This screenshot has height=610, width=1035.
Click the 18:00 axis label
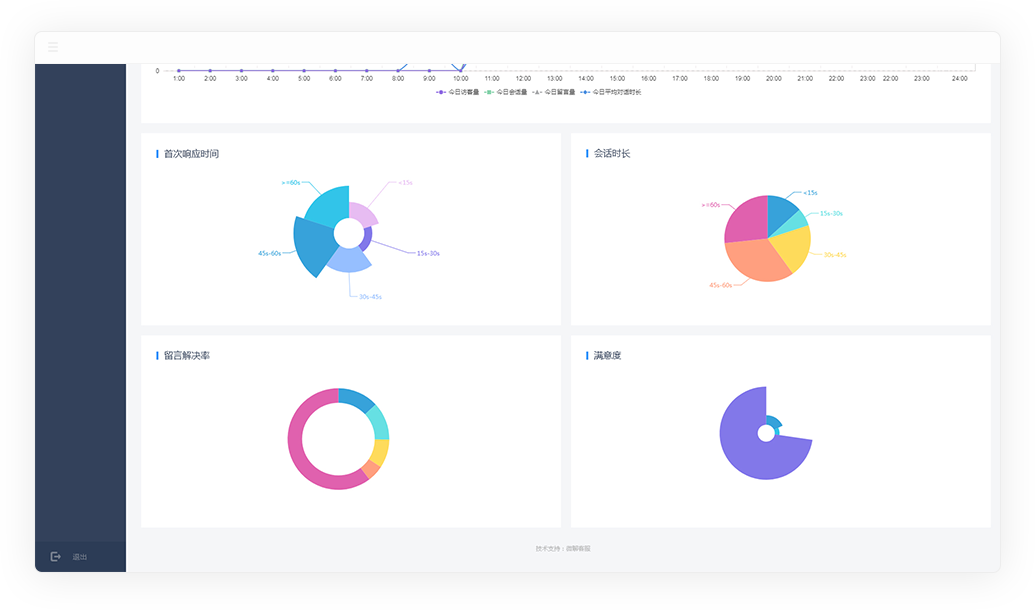[711, 79]
